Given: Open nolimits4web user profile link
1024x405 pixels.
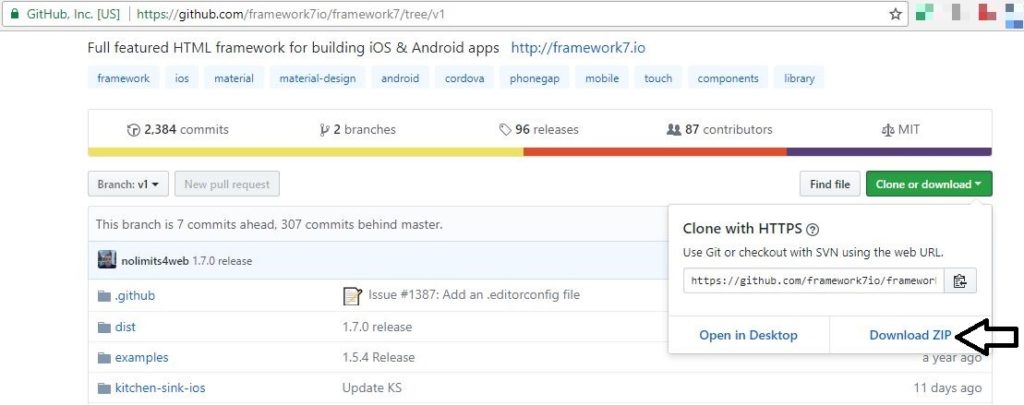Looking at the screenshot, I should [155, 261].
